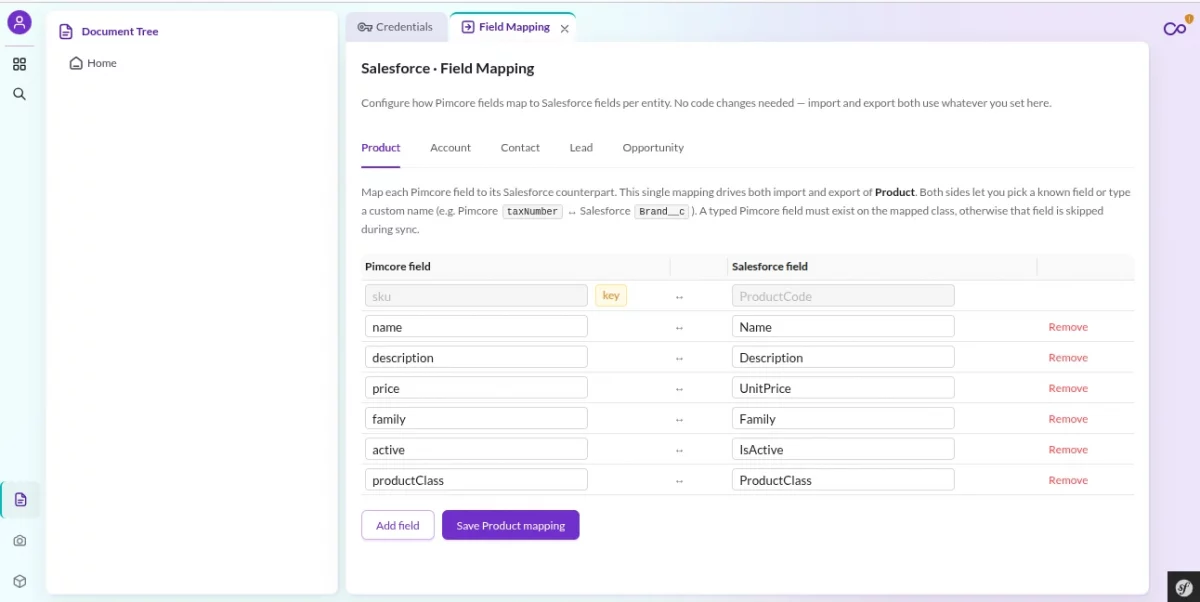Select the Account entity tab

(x=450, y=148)
